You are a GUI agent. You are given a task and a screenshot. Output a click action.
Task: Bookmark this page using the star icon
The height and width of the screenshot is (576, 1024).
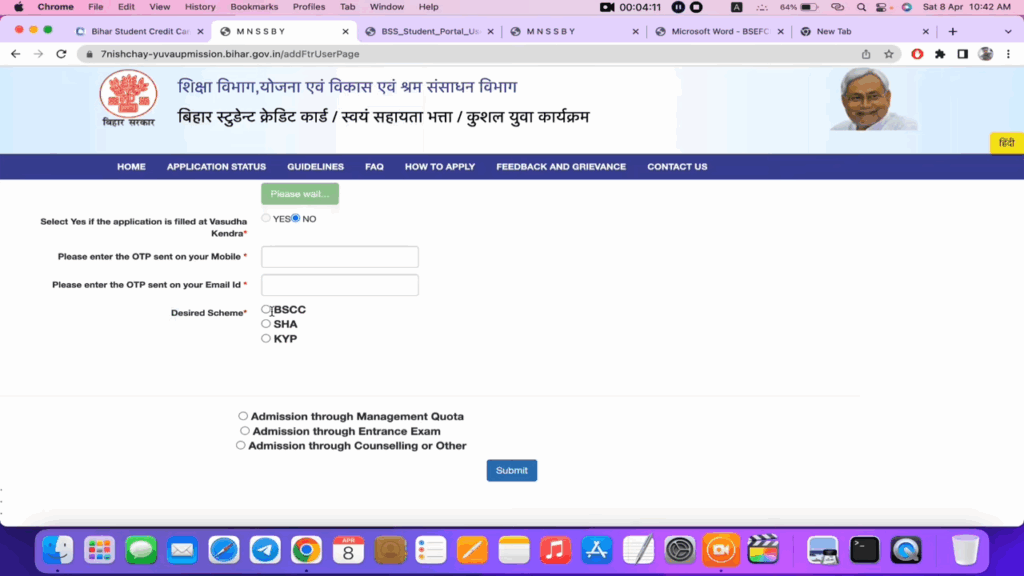(888, 54)
